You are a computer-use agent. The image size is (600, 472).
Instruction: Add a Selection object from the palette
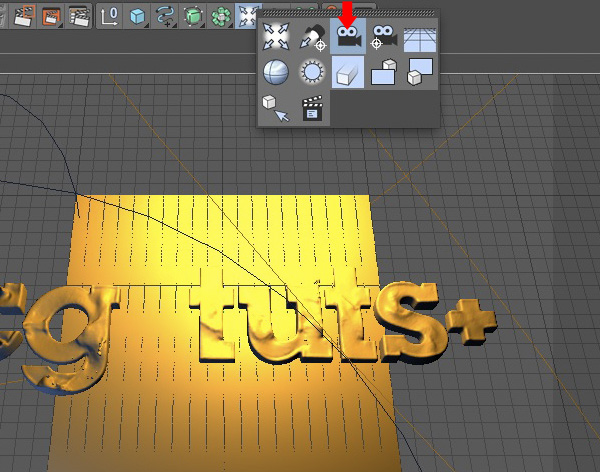click(x=276, y=108)
